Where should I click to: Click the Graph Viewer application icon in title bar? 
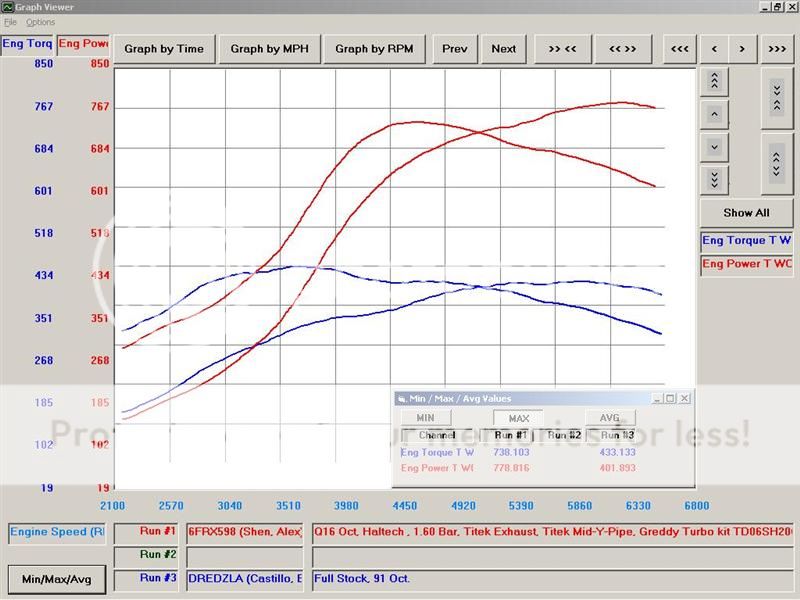[8, 6]
